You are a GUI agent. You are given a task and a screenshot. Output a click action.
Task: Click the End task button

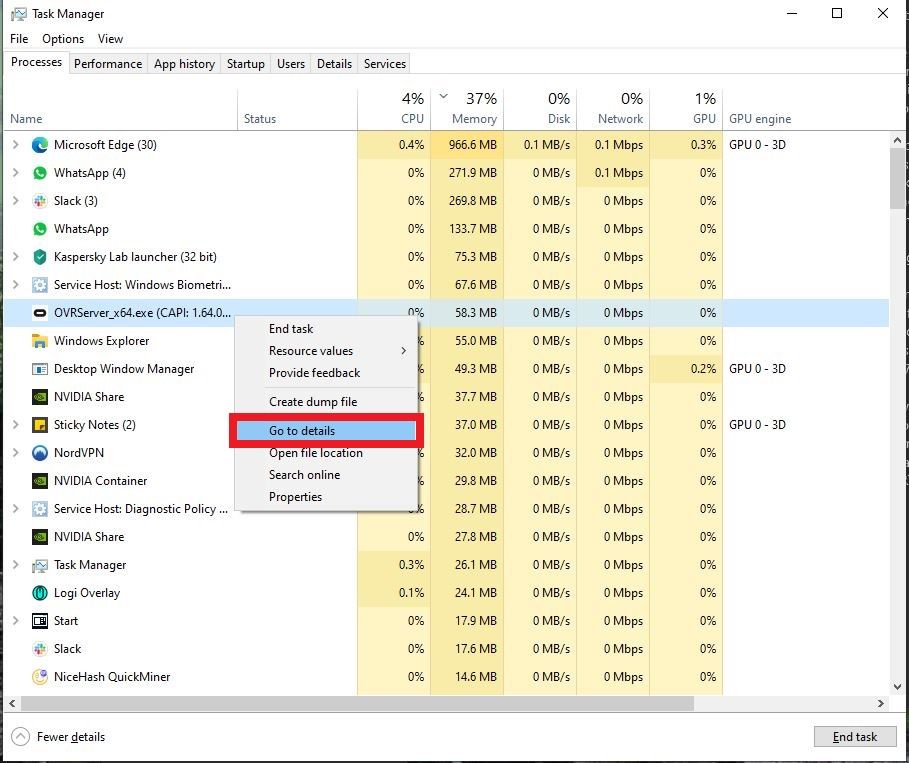pyautogui.click(x=854, y=737)
